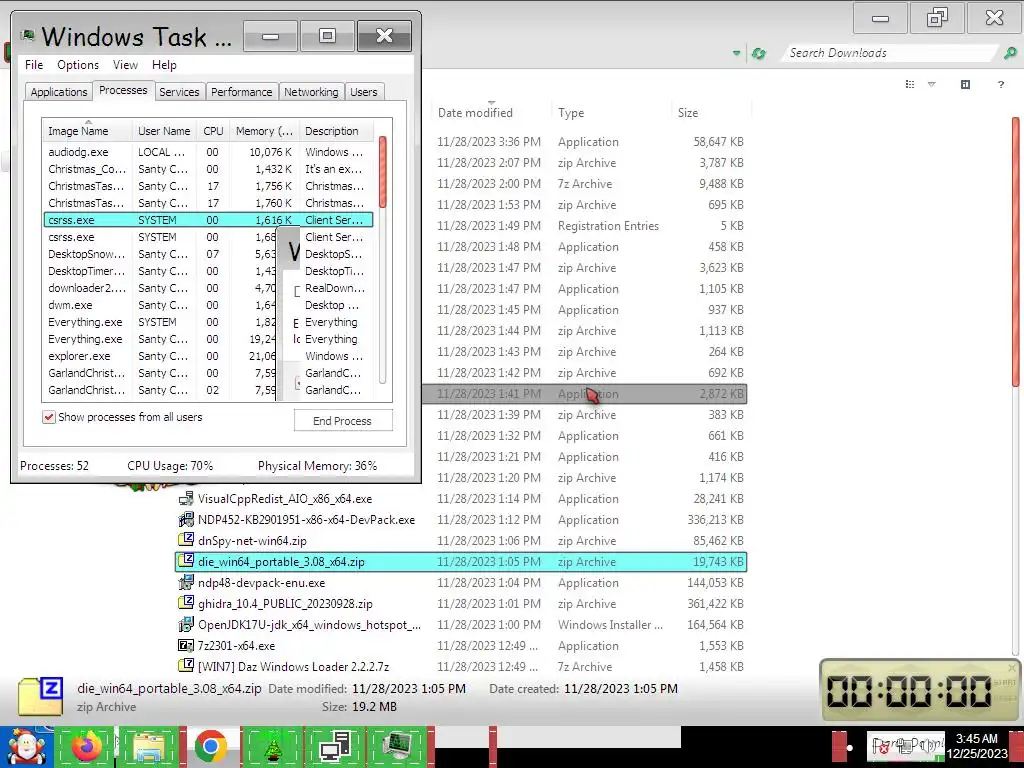
Task: Select NDP452-KB2901951 DevPack installer icon
Action: click(x=186, y=519)
